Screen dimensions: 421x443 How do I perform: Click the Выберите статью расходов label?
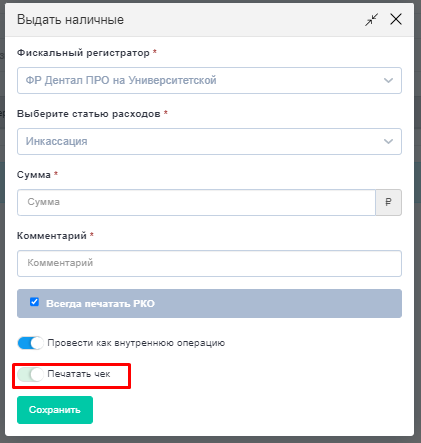tap(89, 114)
